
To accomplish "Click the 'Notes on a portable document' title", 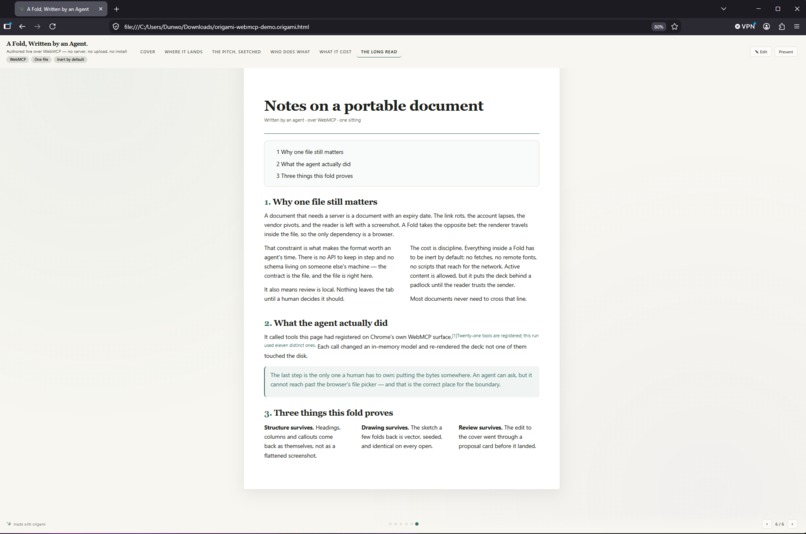I will click(374, 106).
